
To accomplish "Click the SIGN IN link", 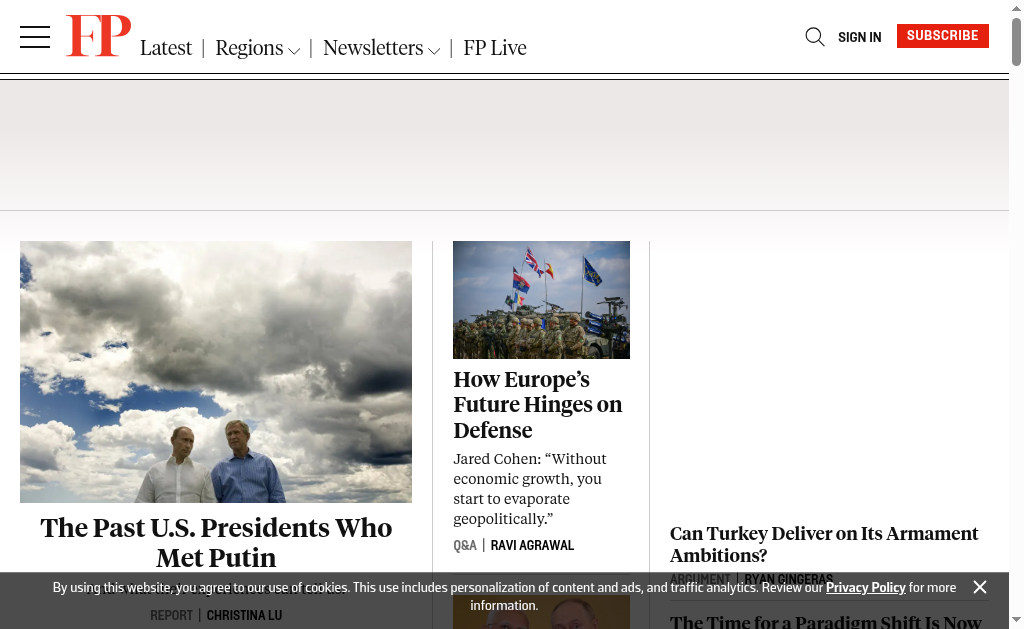I will [x=859, y=37].
